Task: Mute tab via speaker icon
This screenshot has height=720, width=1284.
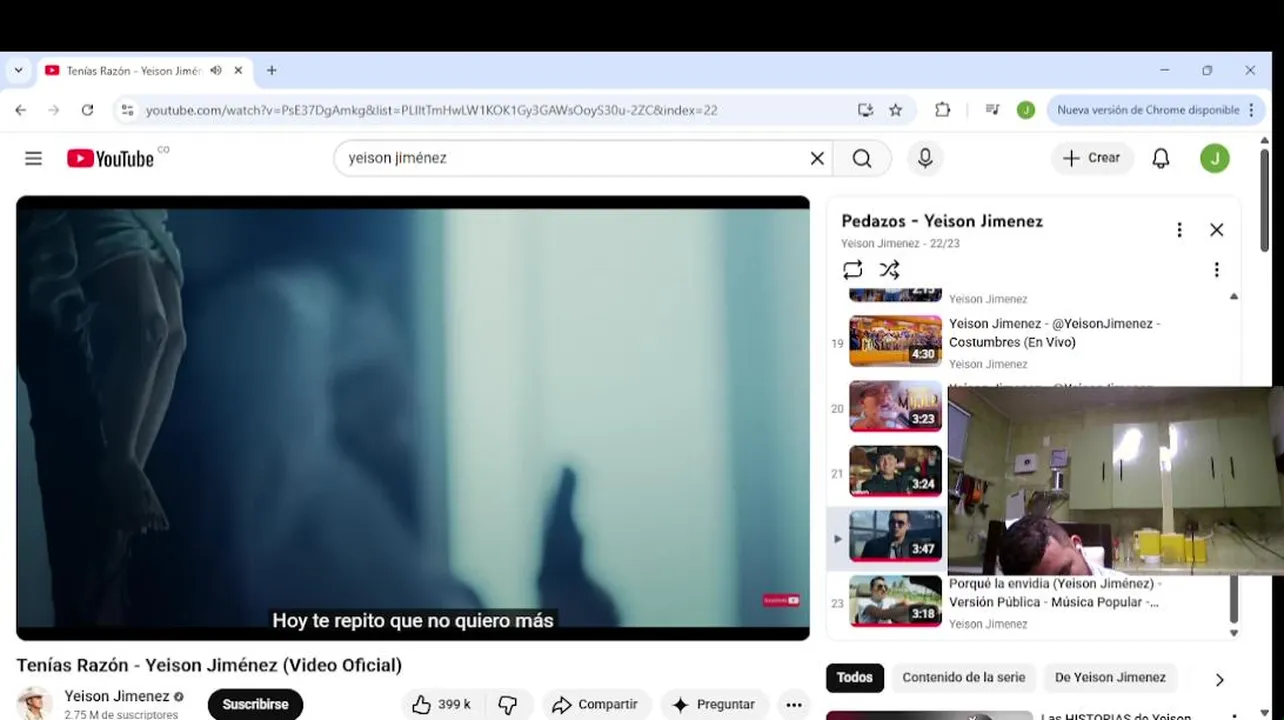Action: click(215, 71)
